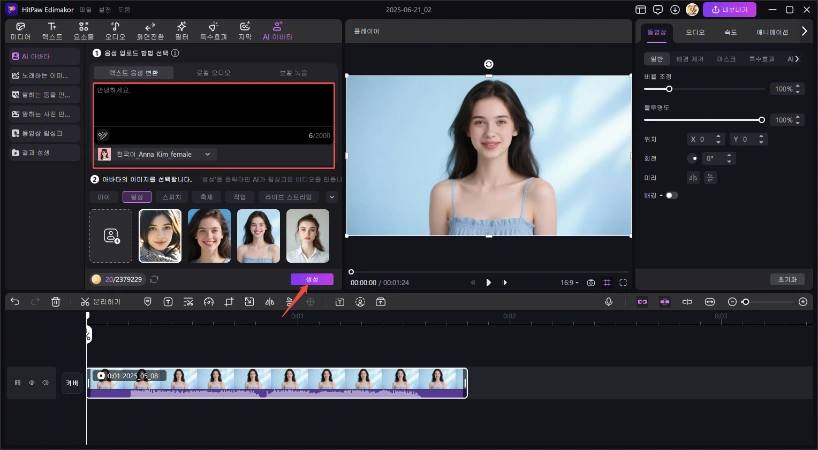Select the 일상 avatar category tag

point(137,197)
